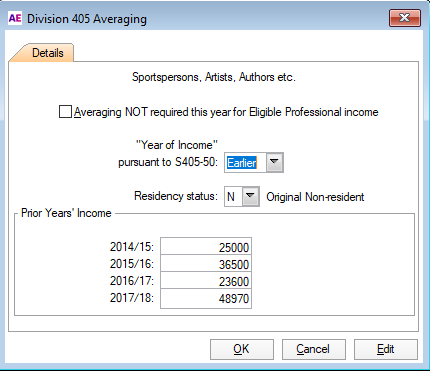Dismiss dialog with Cancel button
Image resolution: width=430 pixels, height=374 pixels.
(x=314, y=349)
